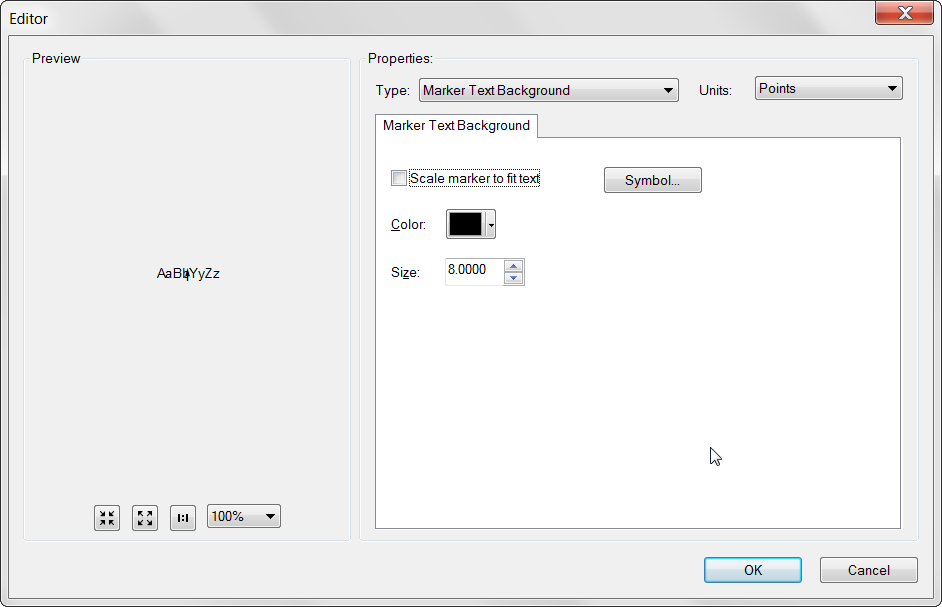This screenshot has width=942, height=607.
Task: Expand the Color picker dropdown arrow
Action: [x=491, y=225]
